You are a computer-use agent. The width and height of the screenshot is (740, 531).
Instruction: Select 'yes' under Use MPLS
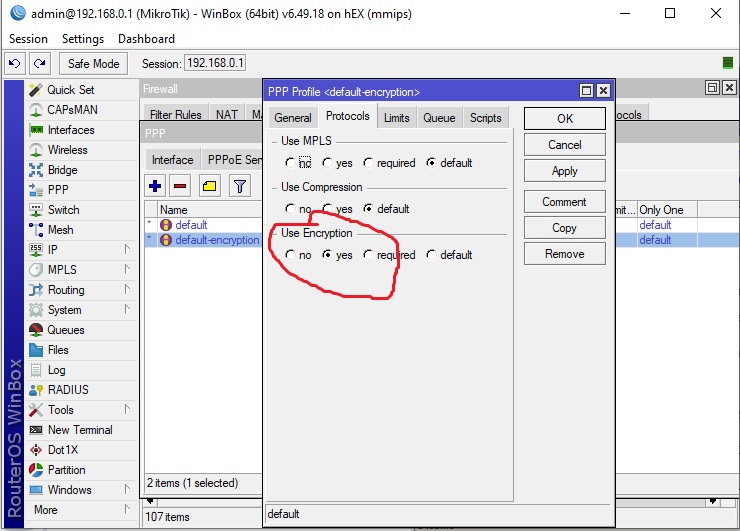337,163
